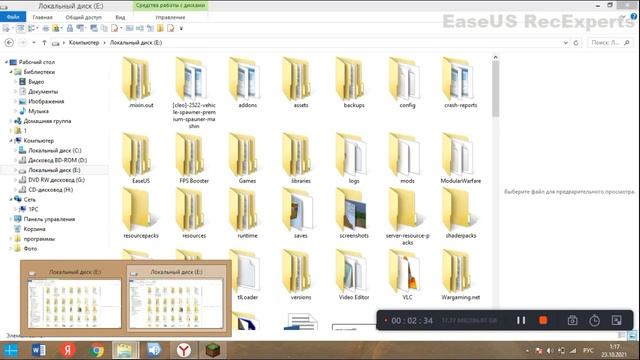Expand the Домашняя группа tree node
Screen dimensions: 640x360
[11, 121]
